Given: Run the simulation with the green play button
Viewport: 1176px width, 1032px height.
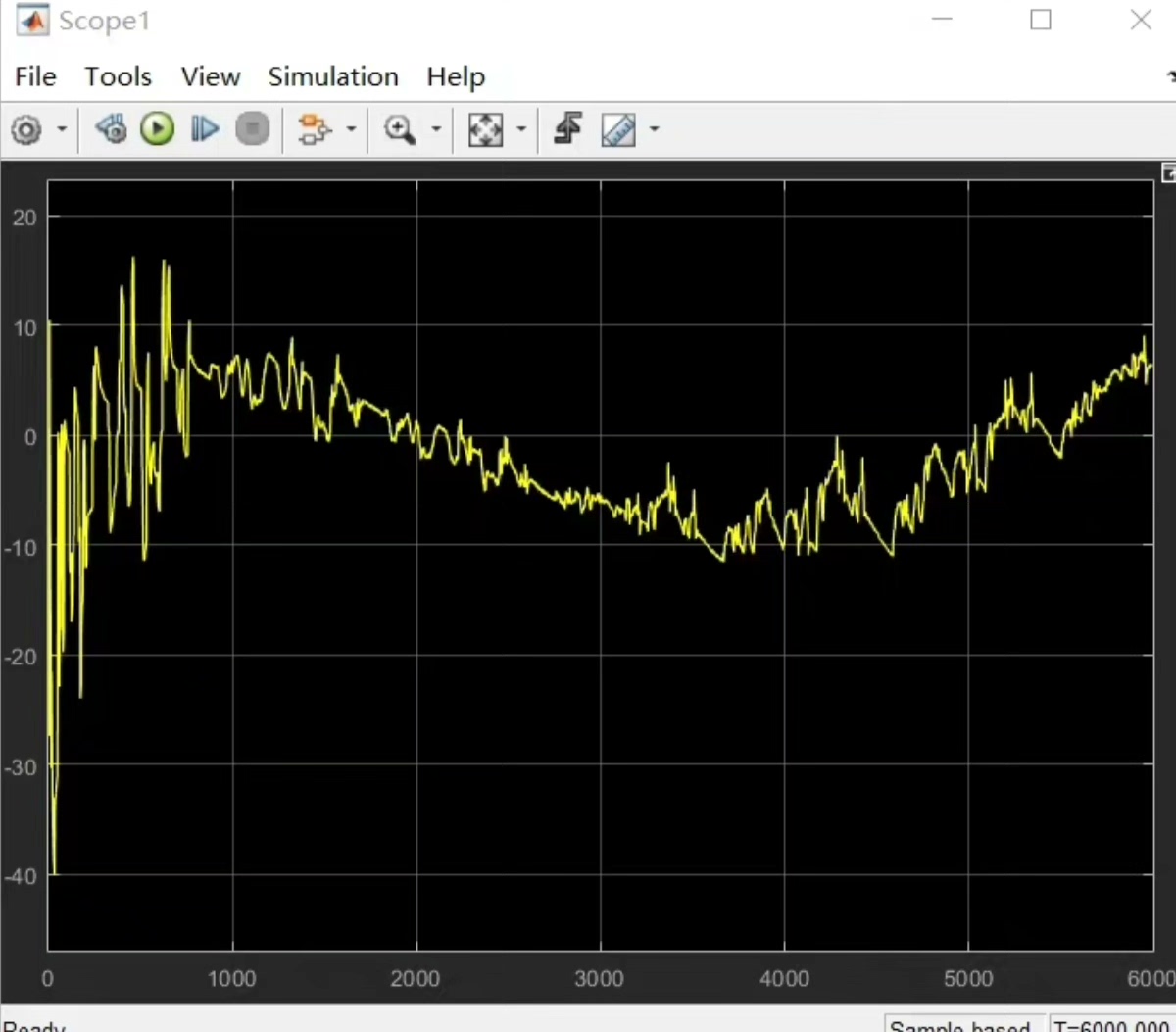Looking at the screenshot, I should pyautogui.click(x=157, y=129).
